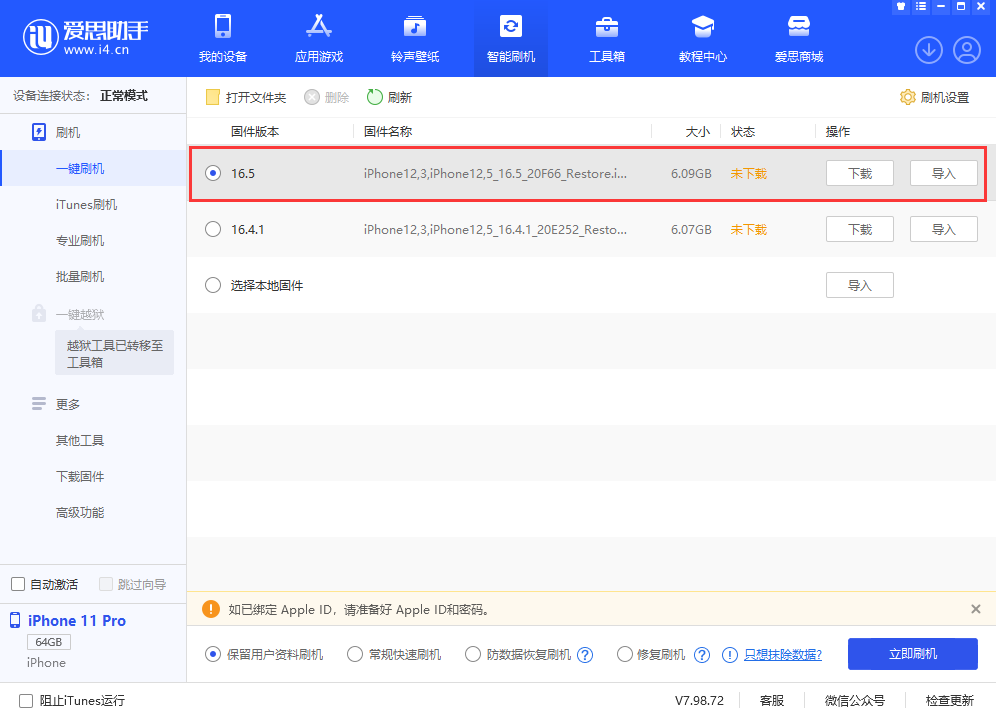Click the locked 一键越狱 icon
The width and height of the screenshot is (996, 716).
point(39,313)
